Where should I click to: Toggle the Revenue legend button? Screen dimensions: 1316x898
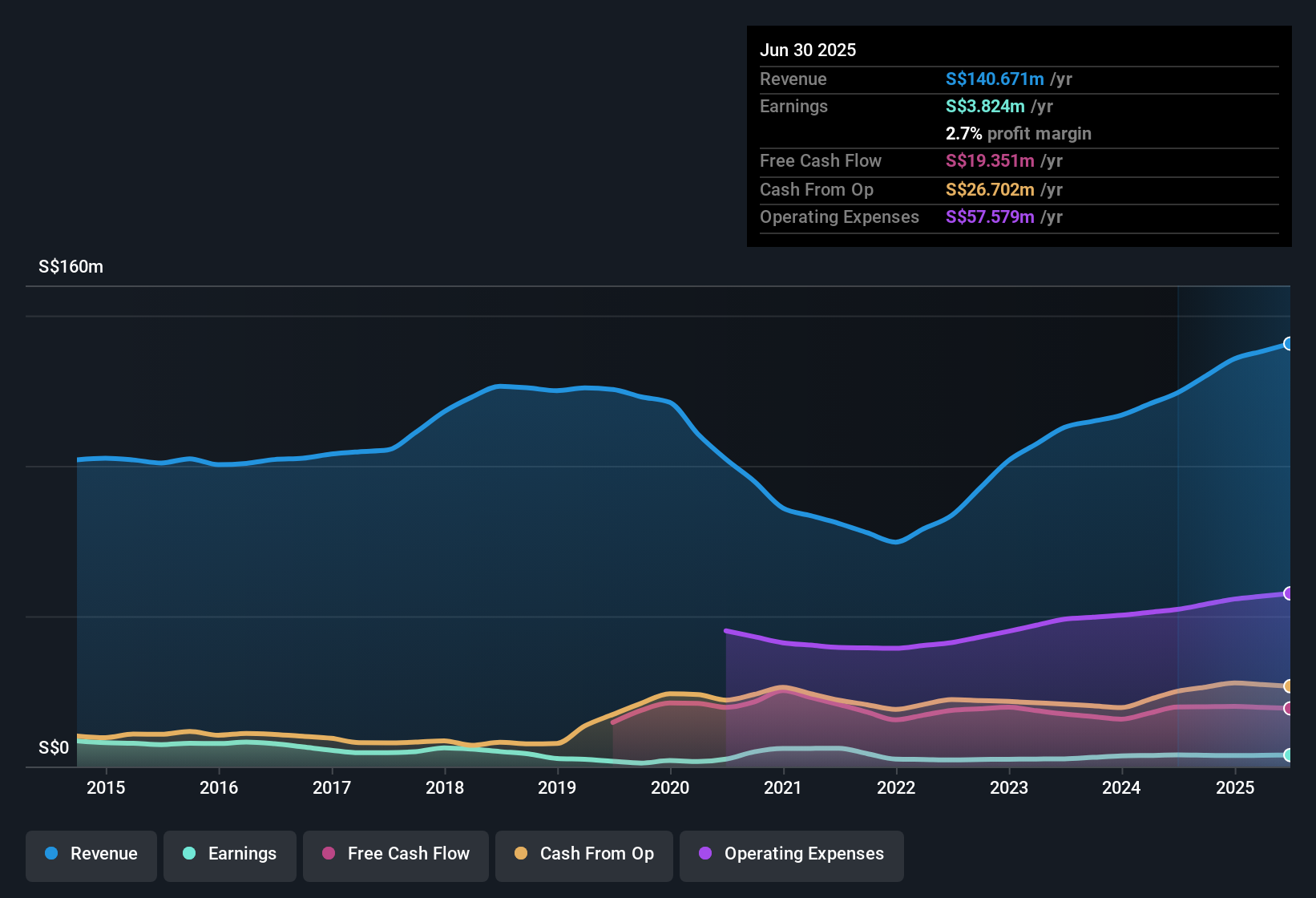tap(91, 854)
